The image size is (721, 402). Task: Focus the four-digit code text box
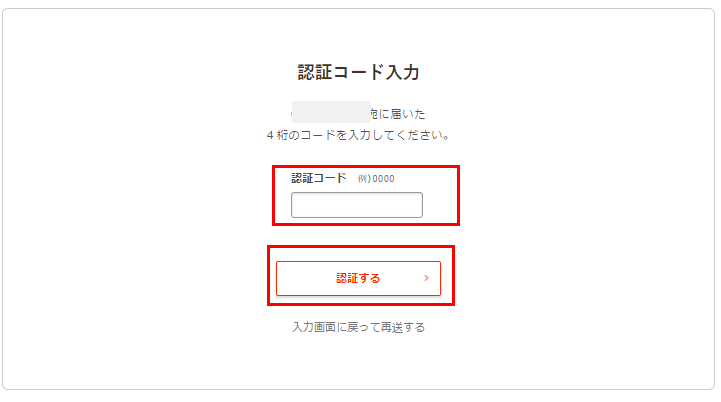pyautogui.click(x=356, y=205)
